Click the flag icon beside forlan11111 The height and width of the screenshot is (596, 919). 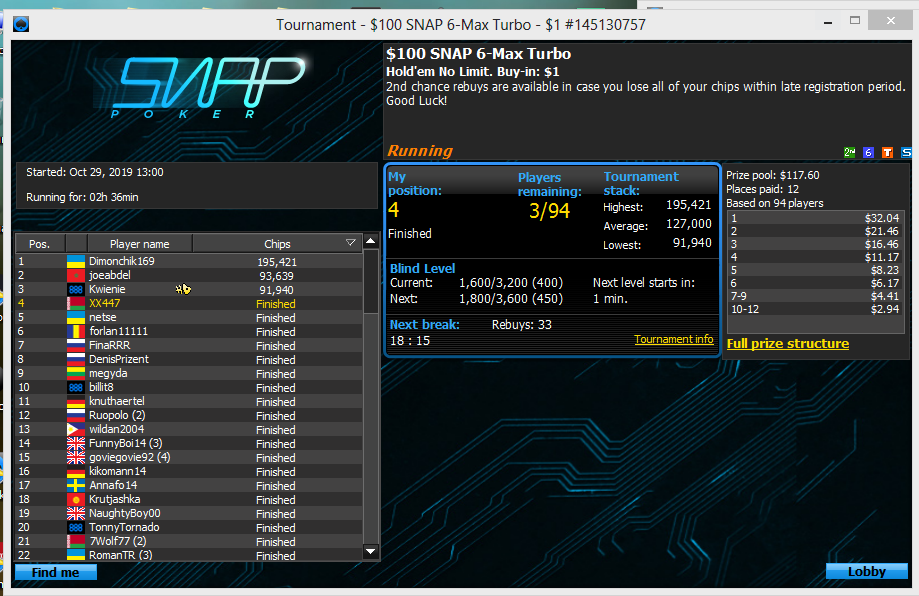76,332
